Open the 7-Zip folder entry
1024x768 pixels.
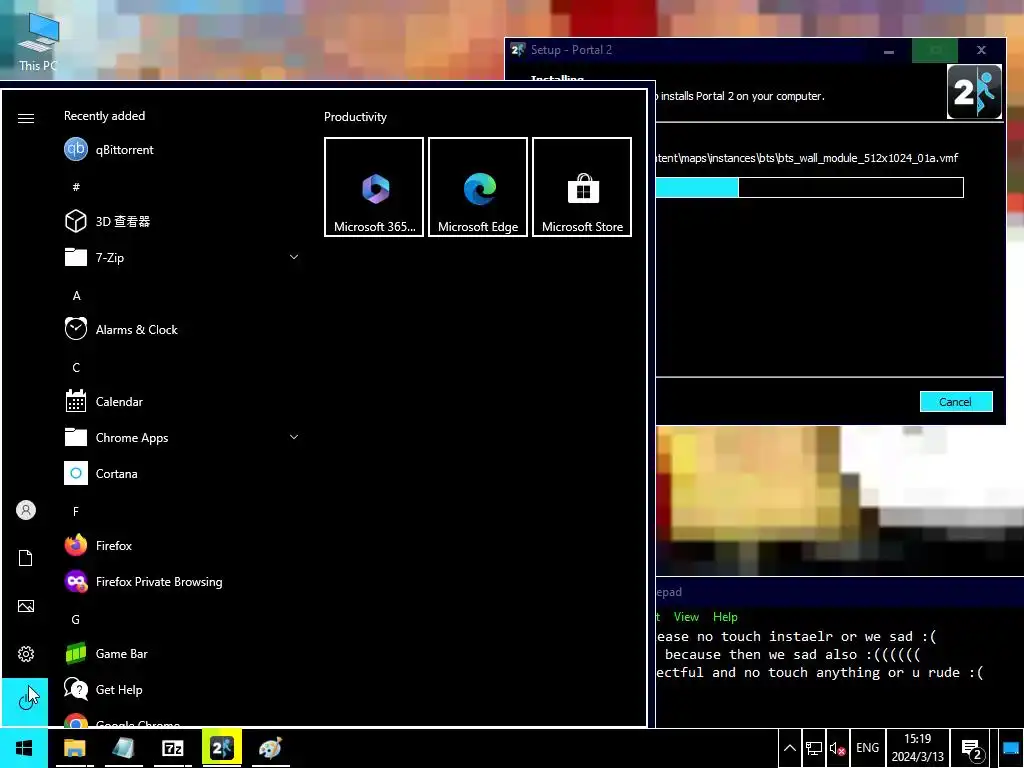point(180,257)
